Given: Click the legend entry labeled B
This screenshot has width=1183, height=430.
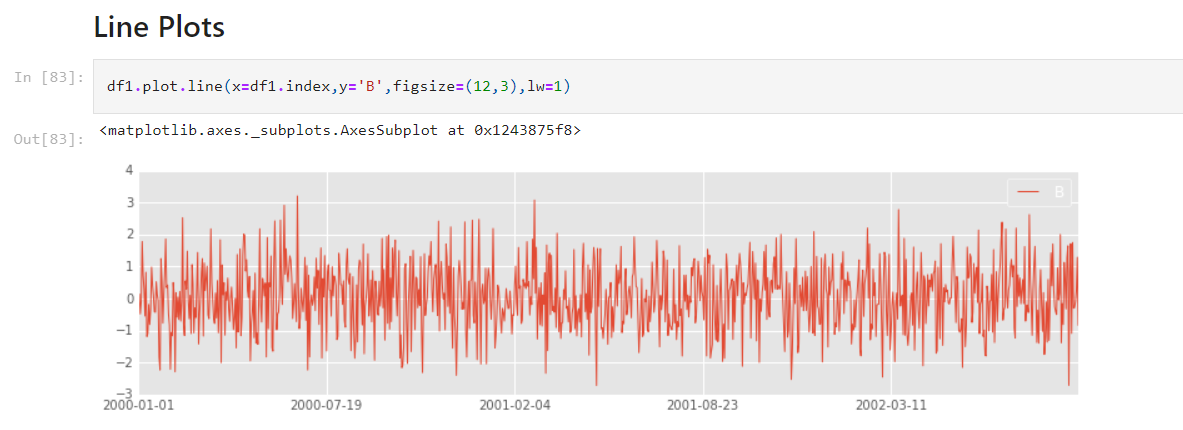Looking at the screenshot, I should [x=1040, y=192].
